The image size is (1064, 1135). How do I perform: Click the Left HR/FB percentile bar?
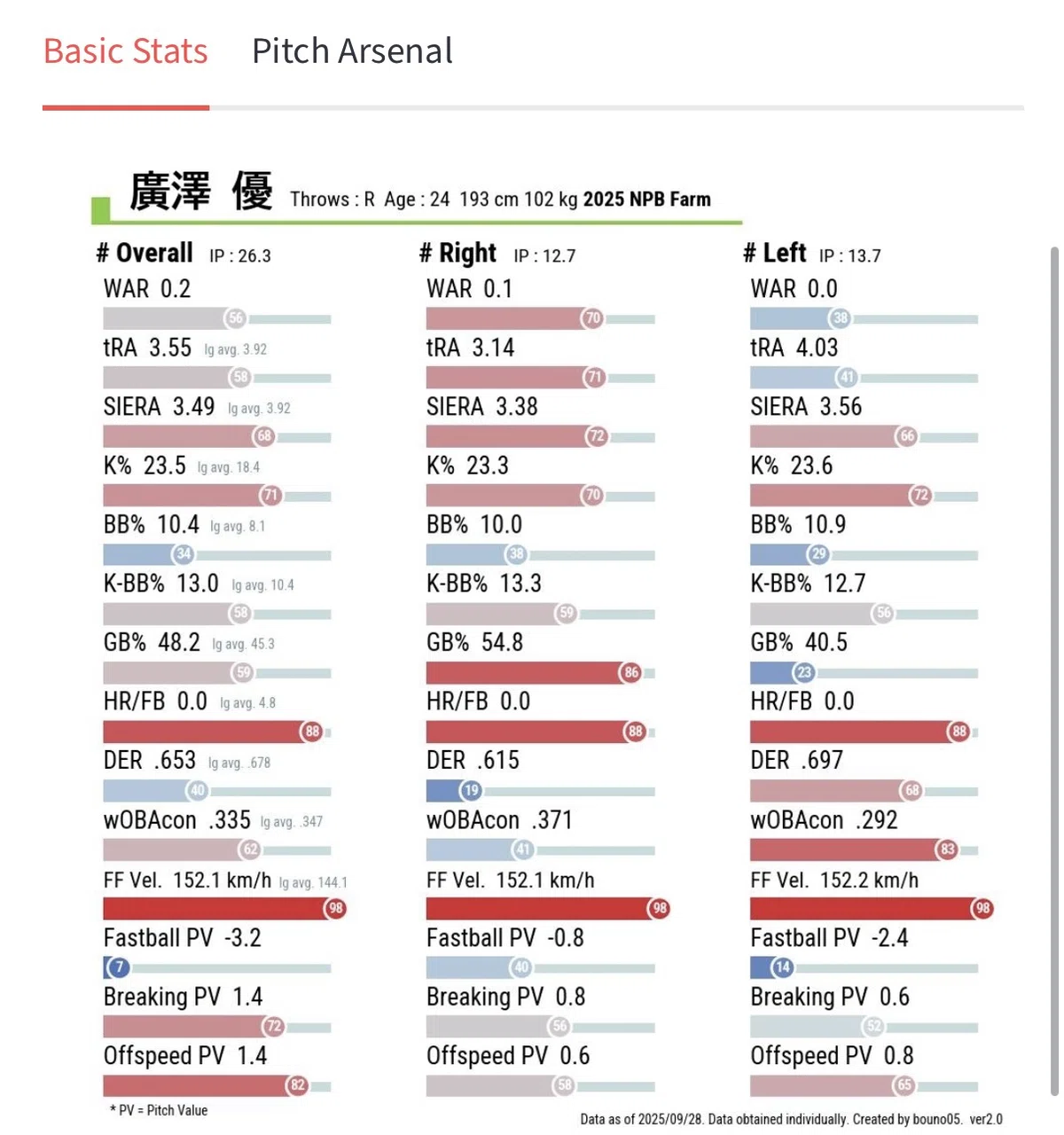point(864,732)
